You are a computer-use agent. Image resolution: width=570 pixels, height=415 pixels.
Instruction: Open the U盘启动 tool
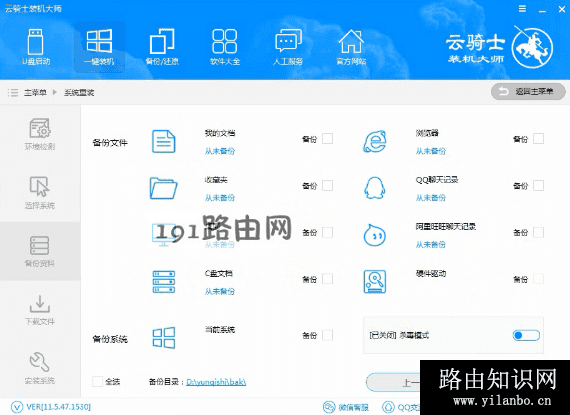(36, 47)
